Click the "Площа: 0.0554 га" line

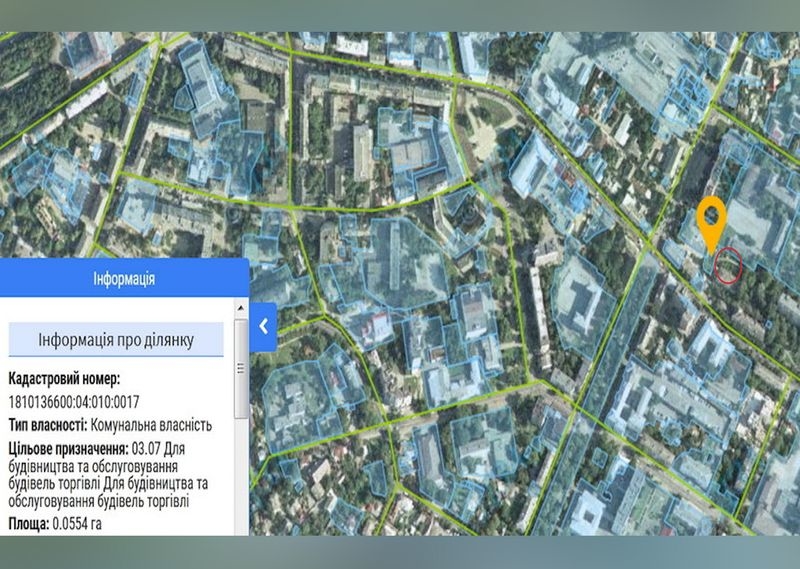[x=55, y=521]
